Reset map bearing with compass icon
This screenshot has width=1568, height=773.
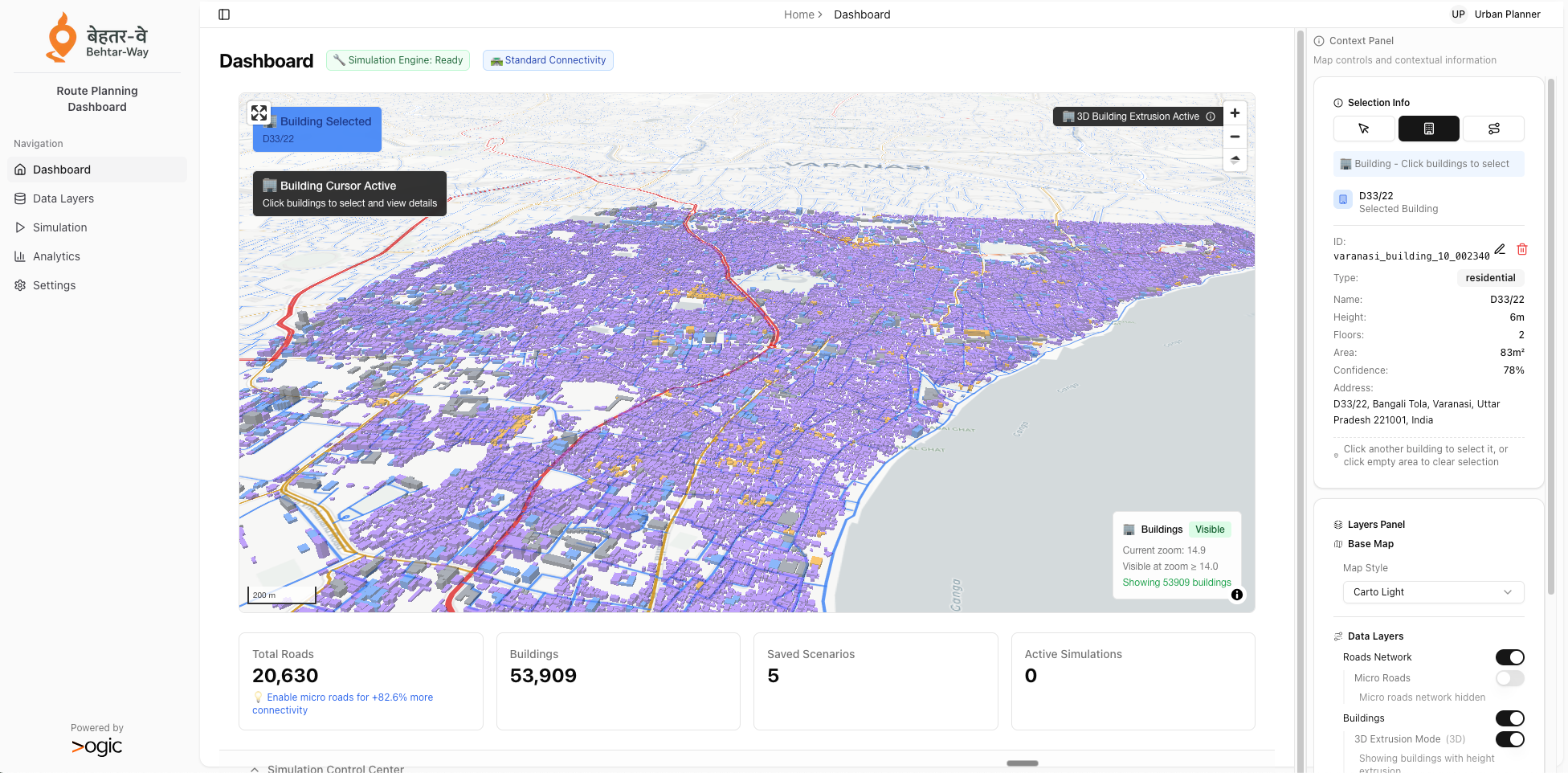(x=1235, y=160)
